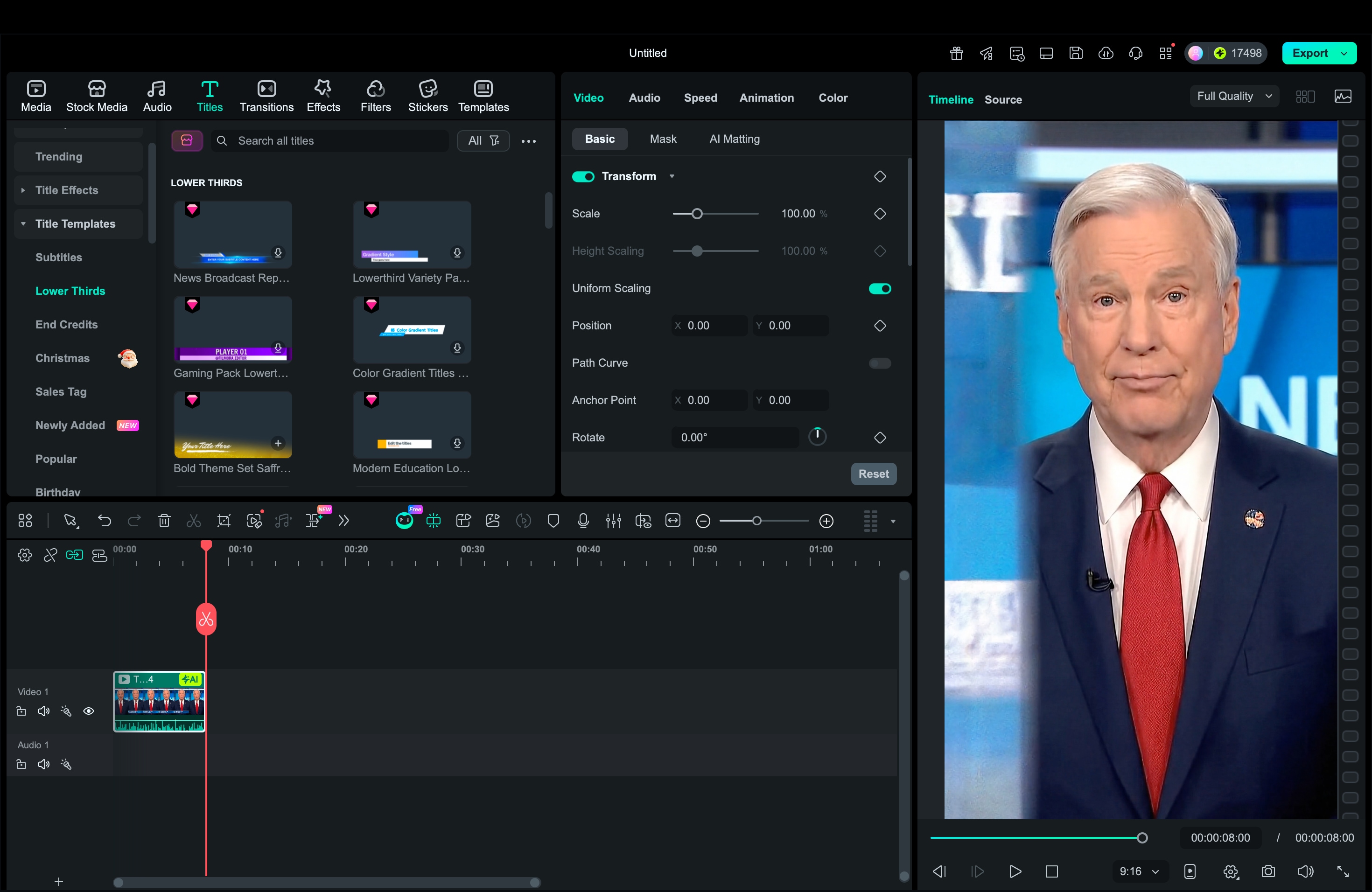Open the Stock Media panel
1372x892 pixels.
96,95
